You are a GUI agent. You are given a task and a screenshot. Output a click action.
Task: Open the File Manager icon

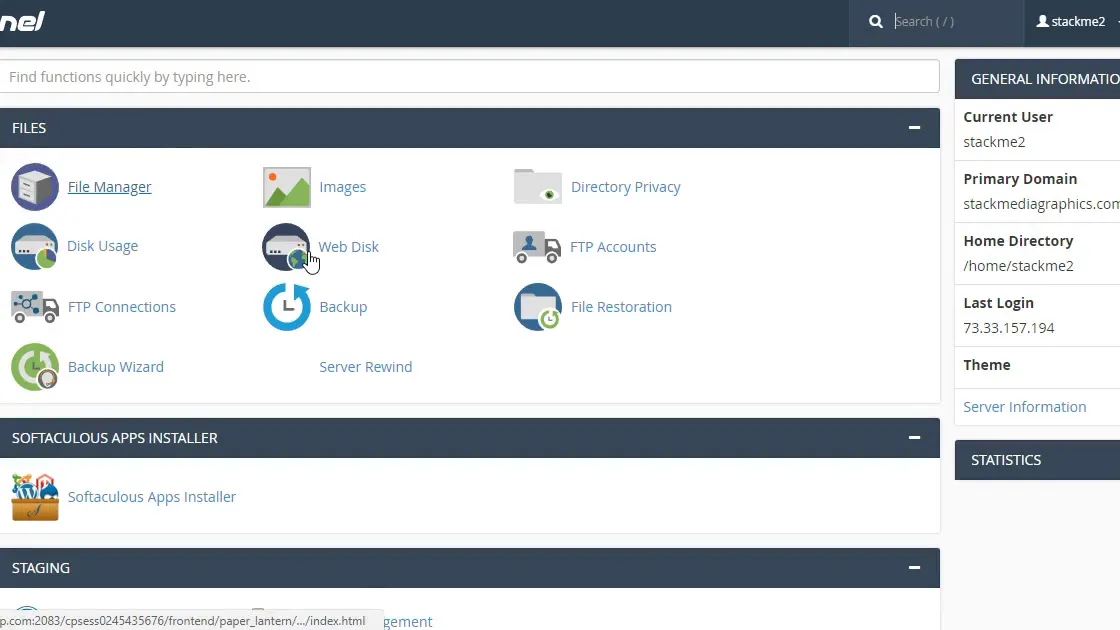[x=35, y=187]
